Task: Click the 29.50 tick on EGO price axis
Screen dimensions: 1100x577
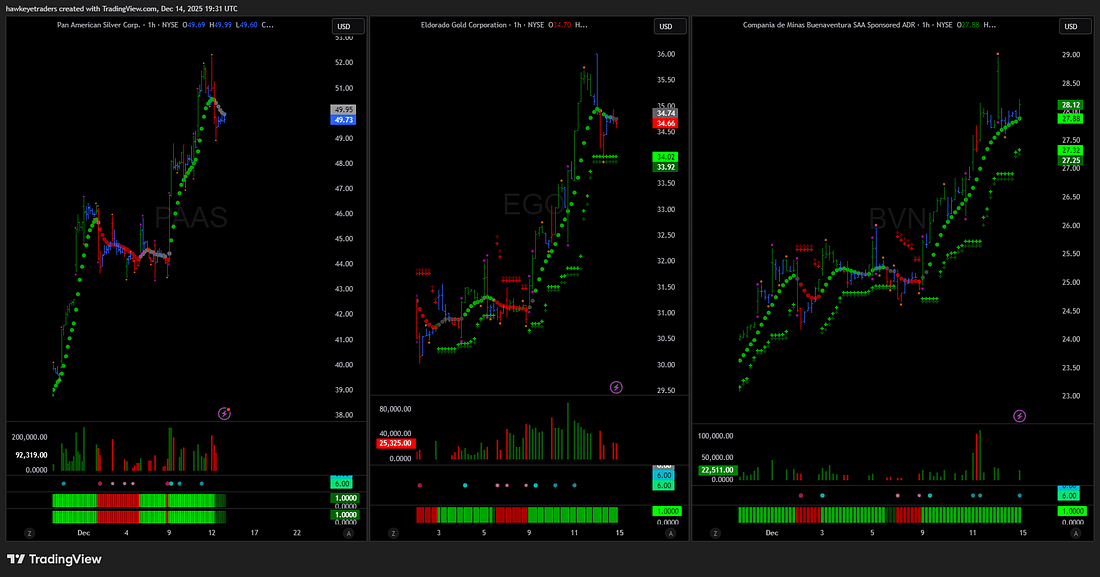Action: tap(666, 391)
